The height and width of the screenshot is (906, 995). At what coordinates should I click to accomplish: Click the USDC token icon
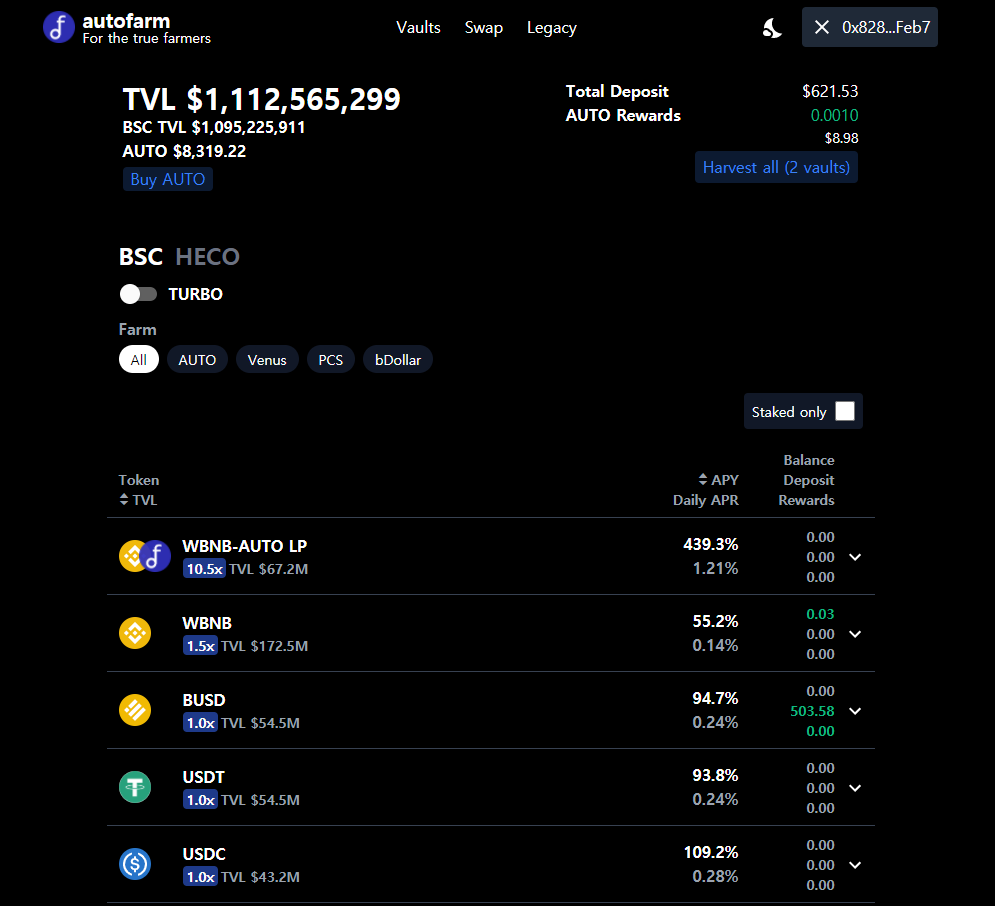pos(135,864)
